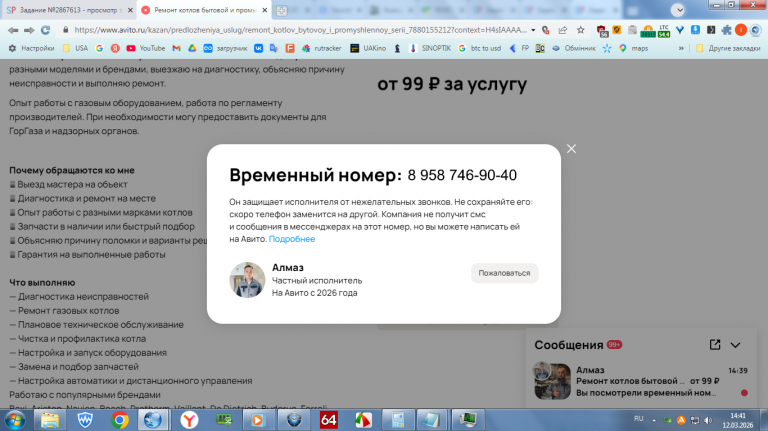768x431 pixels.
Task: Open a new browser tab
Action: pyautogui.click(x=281, y=10)
